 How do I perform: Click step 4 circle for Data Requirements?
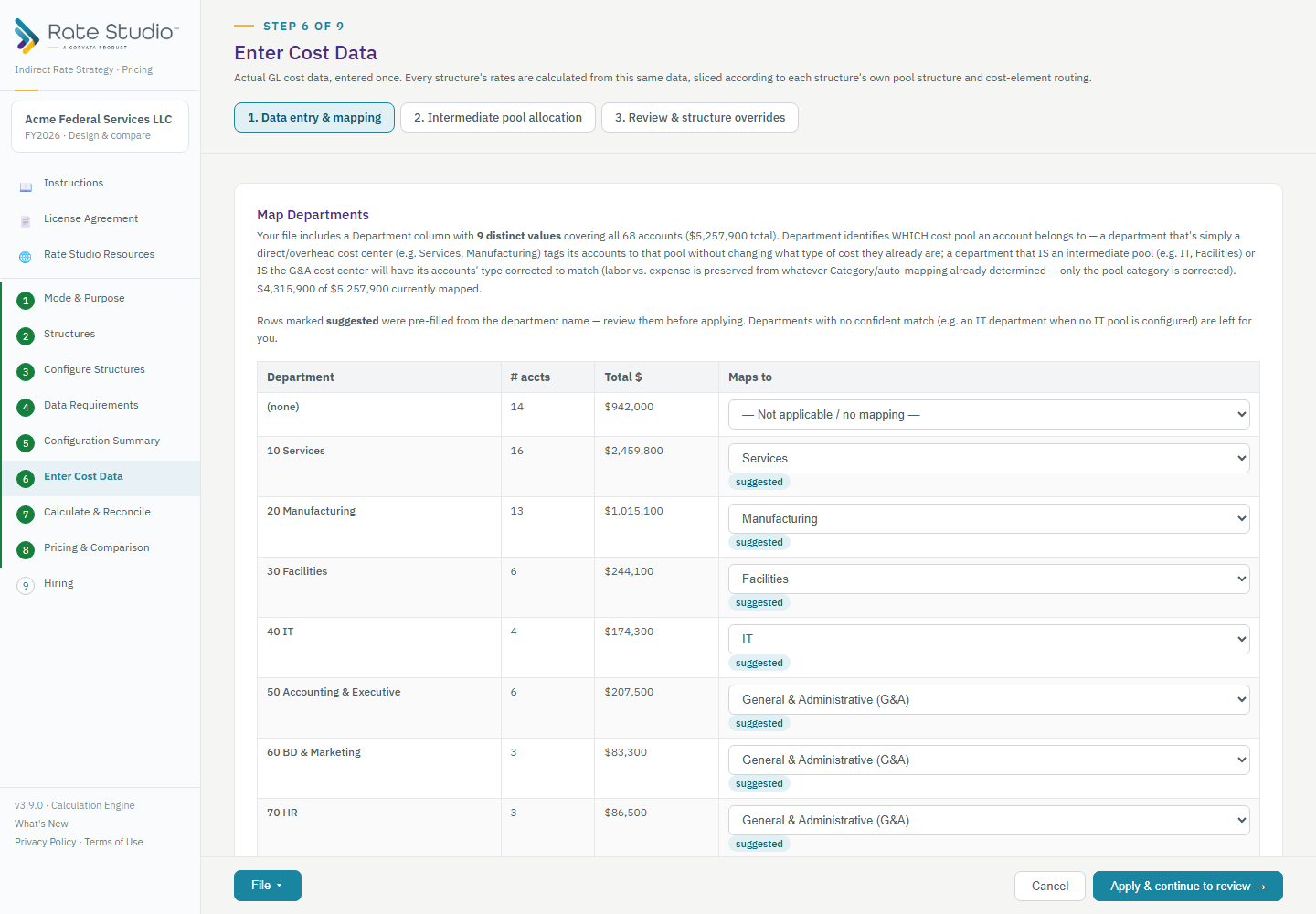point(26,407)
